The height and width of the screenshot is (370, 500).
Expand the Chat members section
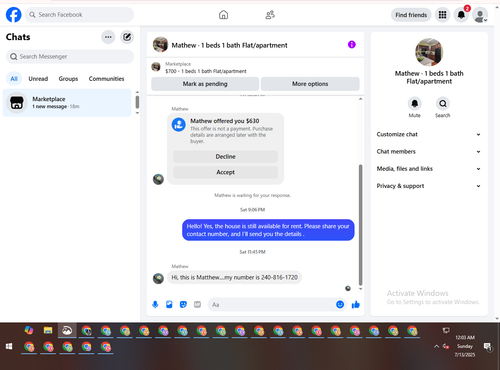coord(429,152)
